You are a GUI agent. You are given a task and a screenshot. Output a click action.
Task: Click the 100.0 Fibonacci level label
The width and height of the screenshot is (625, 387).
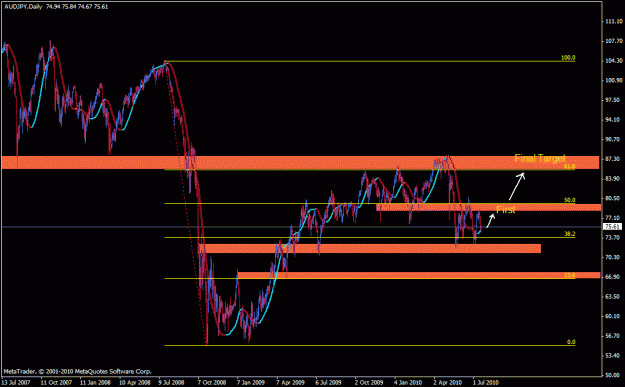pos(568,58)
